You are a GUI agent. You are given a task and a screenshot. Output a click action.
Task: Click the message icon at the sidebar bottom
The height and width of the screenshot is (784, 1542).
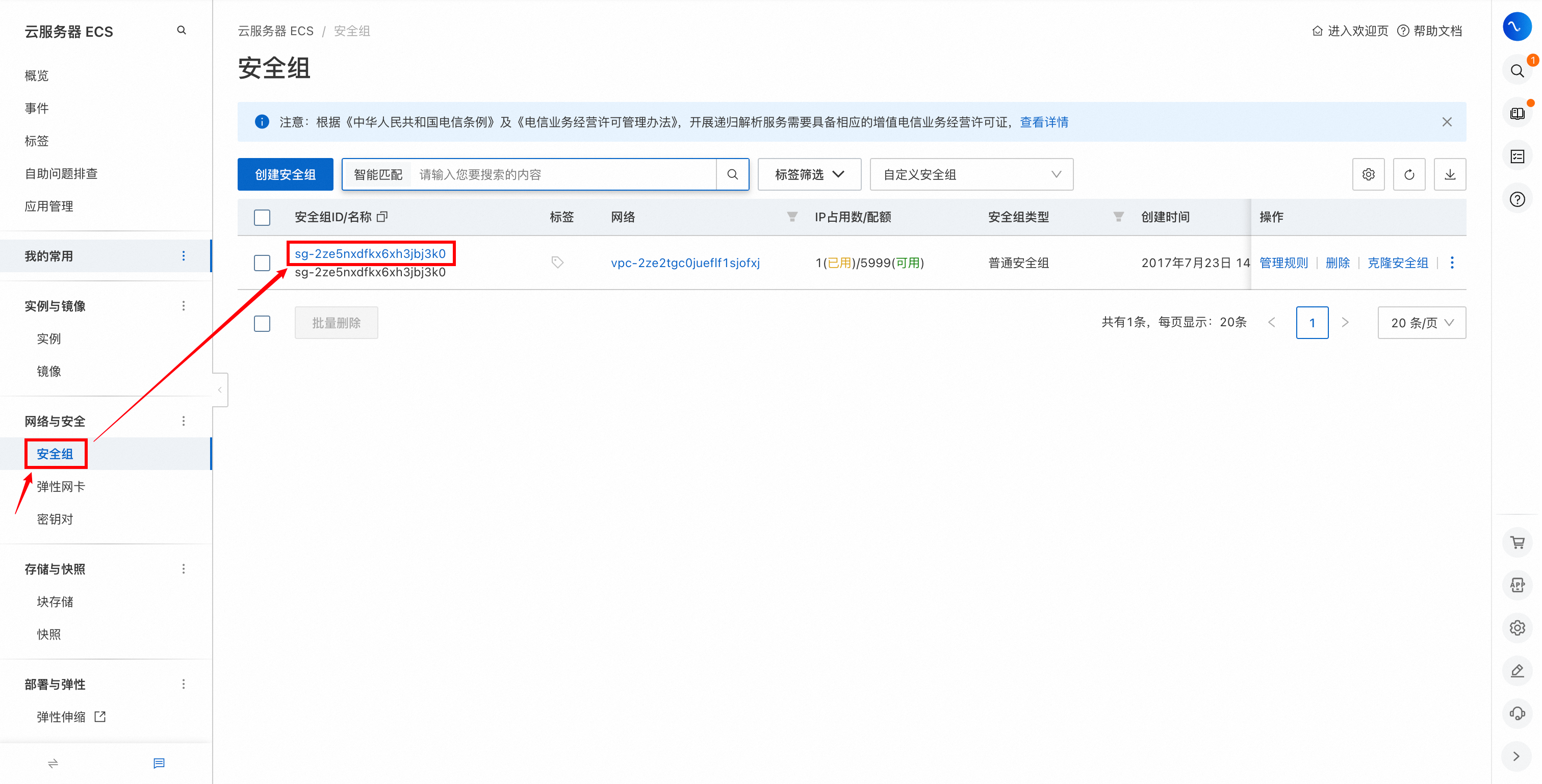pos(159,763)
